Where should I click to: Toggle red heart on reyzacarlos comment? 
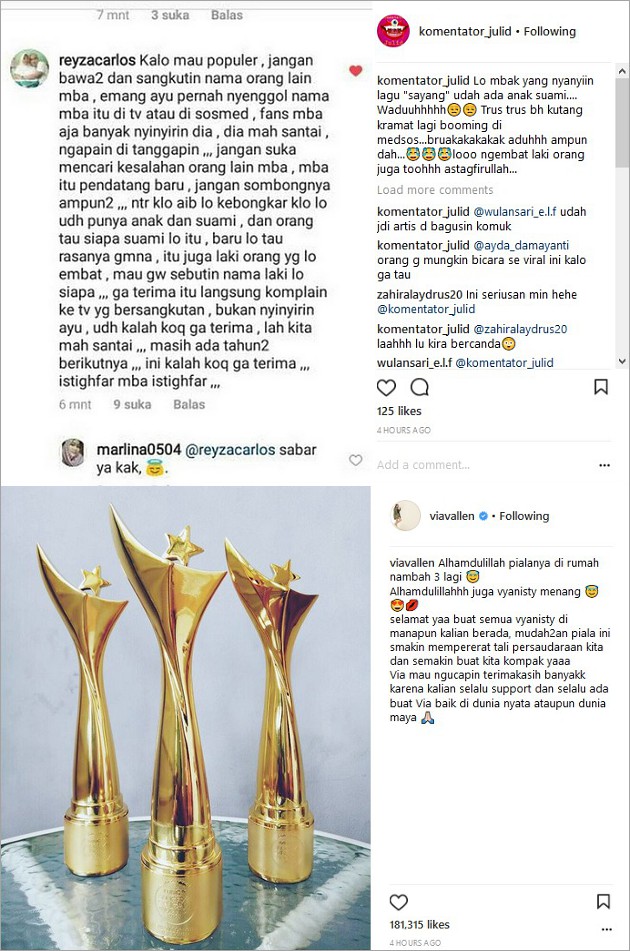pos(356,70)
